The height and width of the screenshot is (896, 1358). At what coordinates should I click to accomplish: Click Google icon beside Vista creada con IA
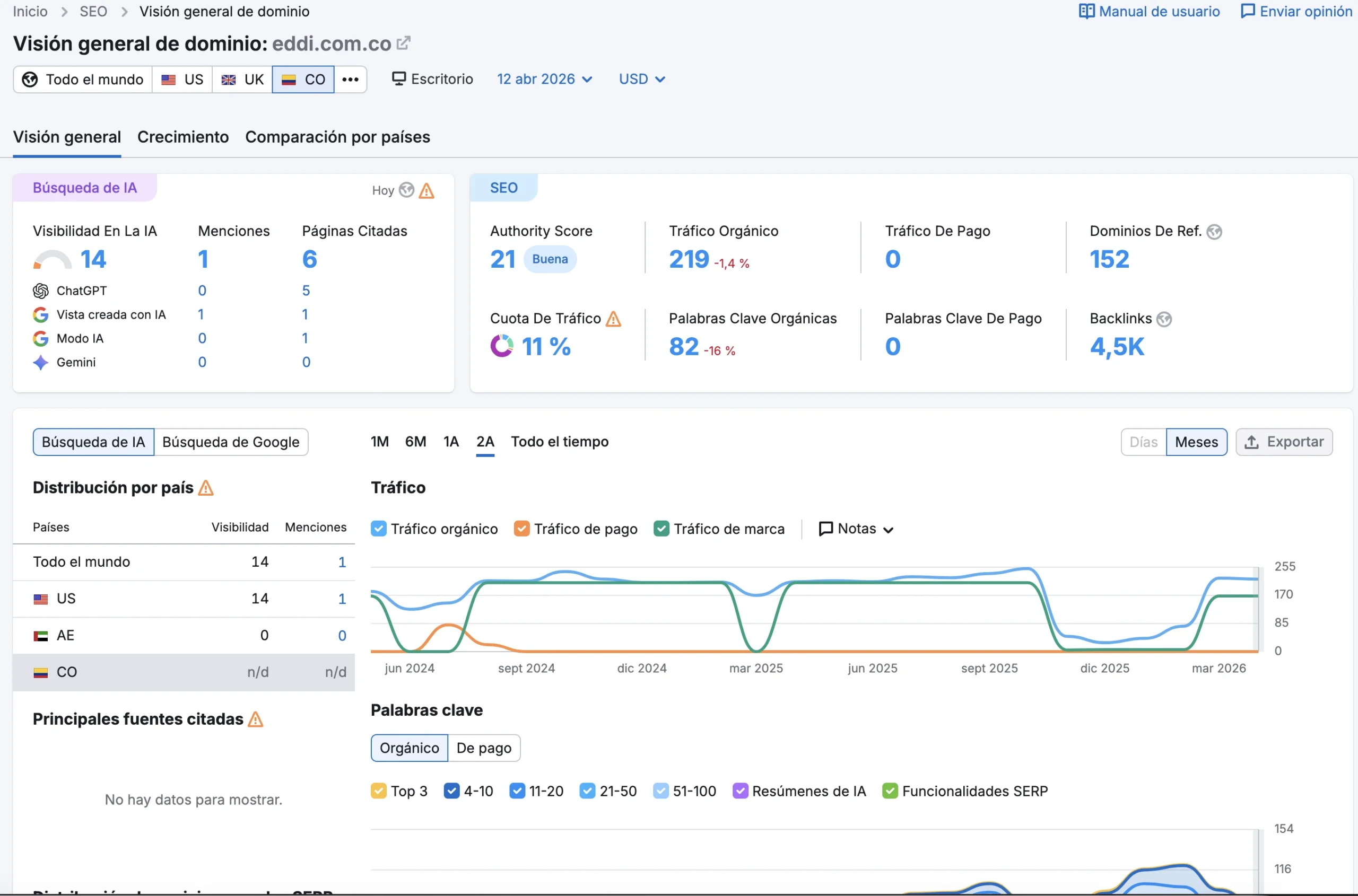[x=41, y=314]
